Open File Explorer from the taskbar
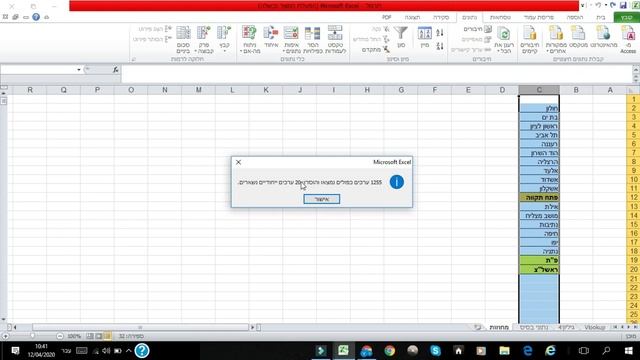Screen dimensions: 640x360 pos(504,351)
